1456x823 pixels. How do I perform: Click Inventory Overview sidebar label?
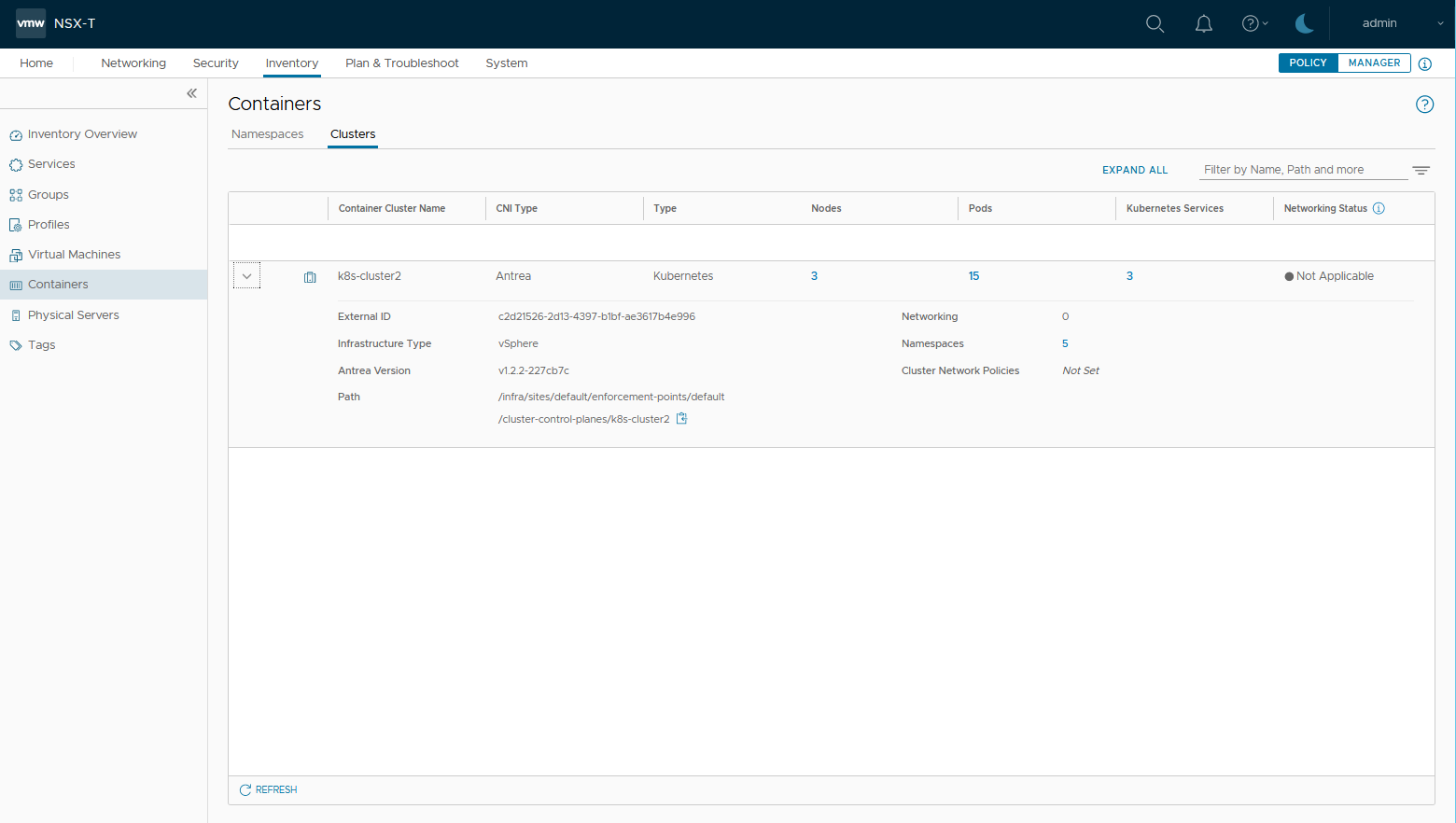[x=82, y=134]
